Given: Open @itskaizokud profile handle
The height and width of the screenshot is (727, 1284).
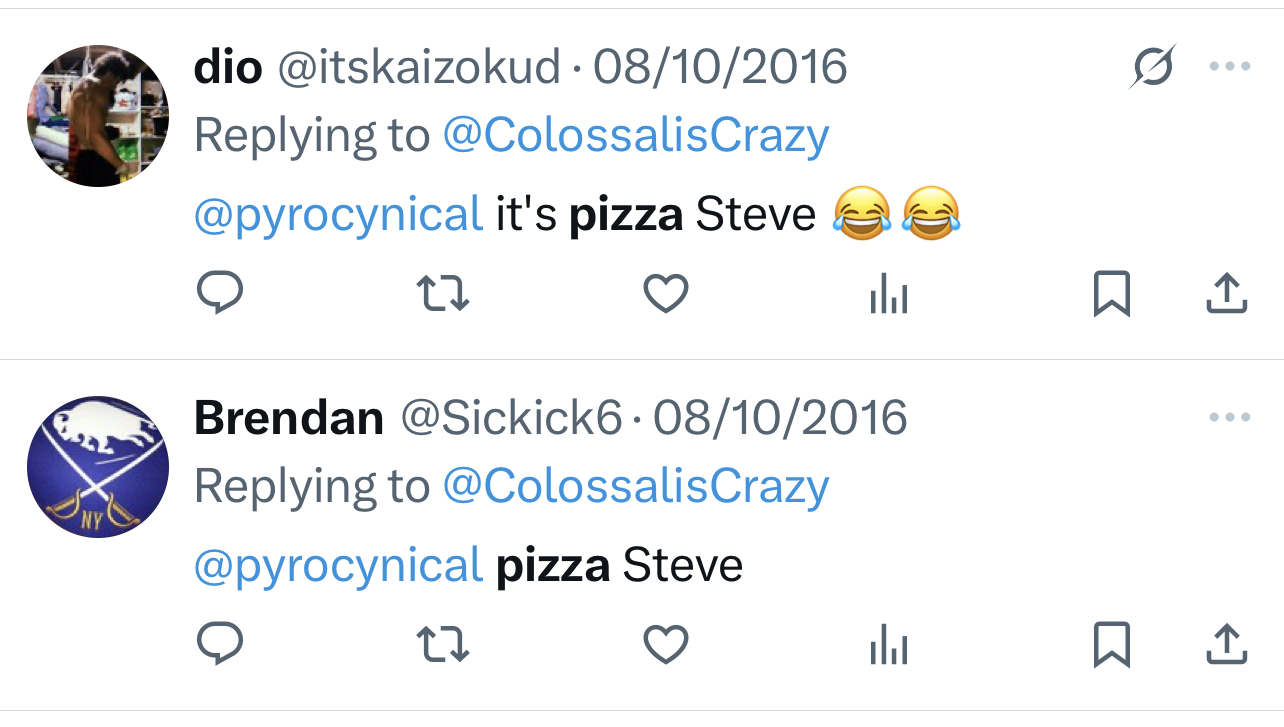Looking at the screenshot, I should tap(418, 68).
